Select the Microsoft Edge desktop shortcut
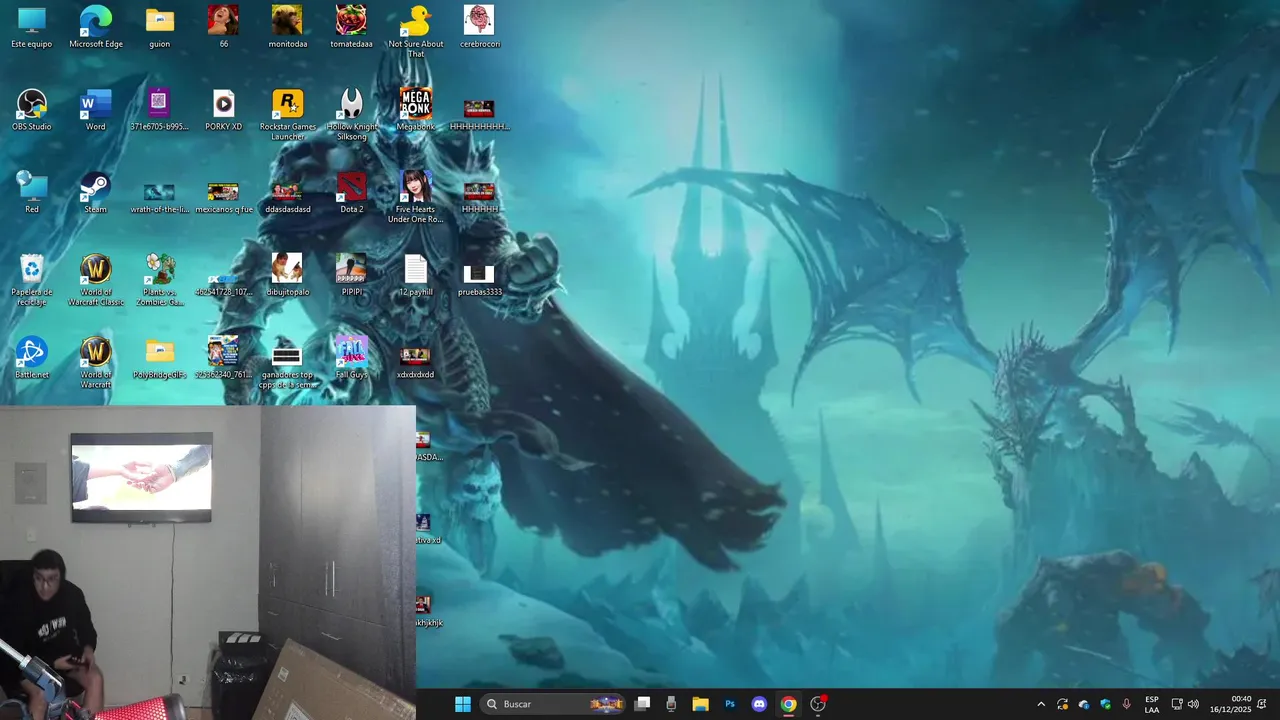This screenshot has height=720, width=1280. click(x=96, y=27)
